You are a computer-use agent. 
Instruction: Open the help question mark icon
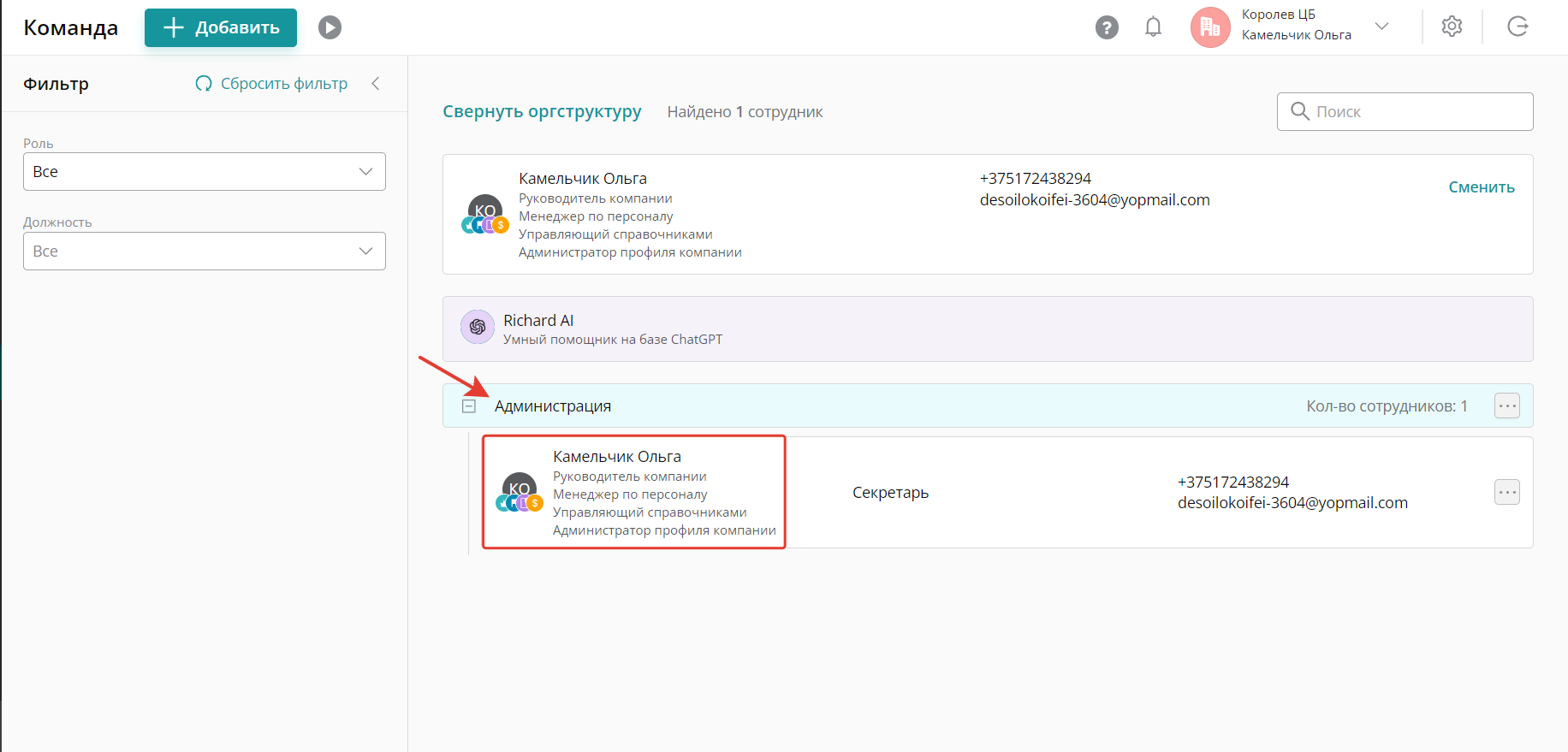click(1107, 27)
